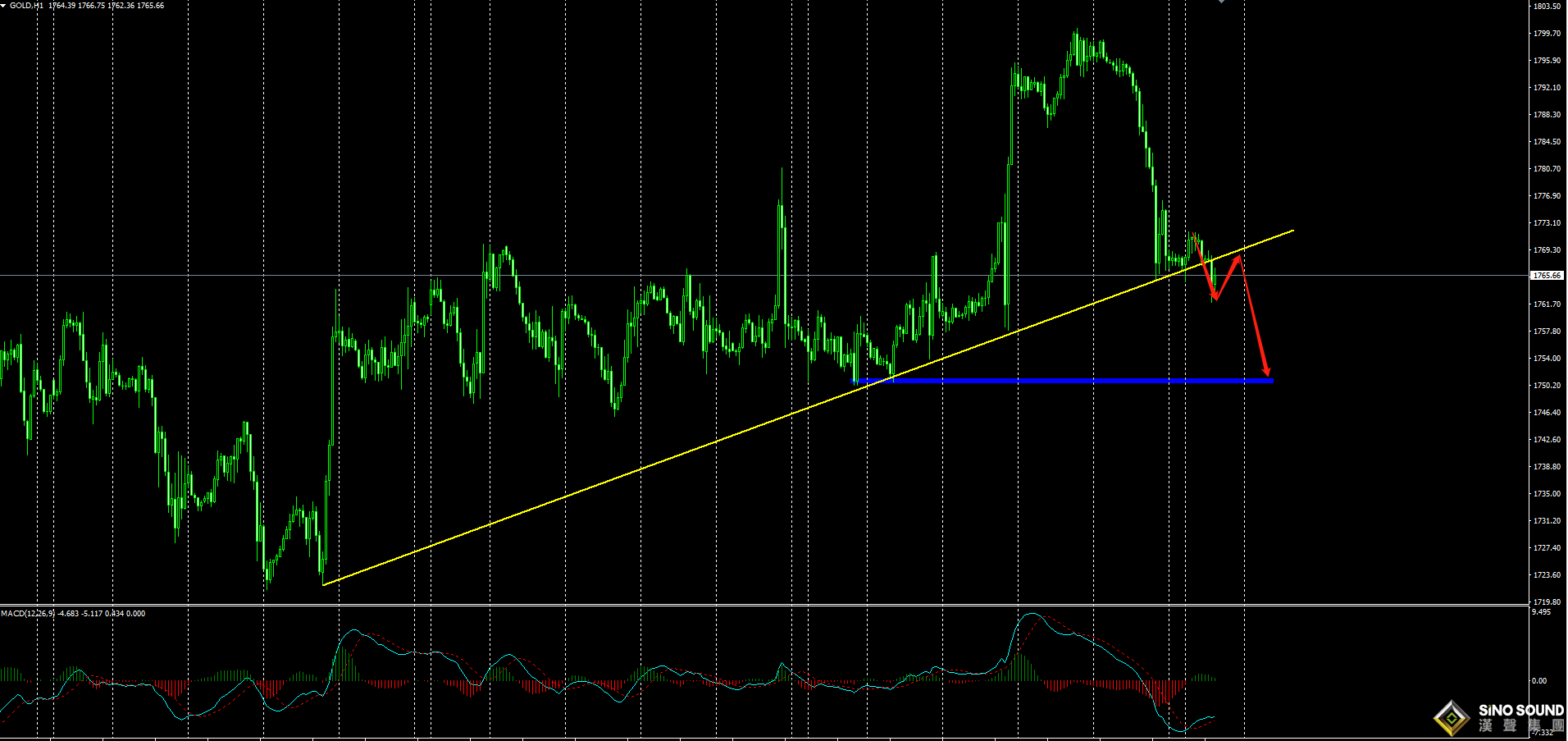1568x741 pixels.
Task: Click the Sino Sound diamond logo
Action: click(1452, 719)
